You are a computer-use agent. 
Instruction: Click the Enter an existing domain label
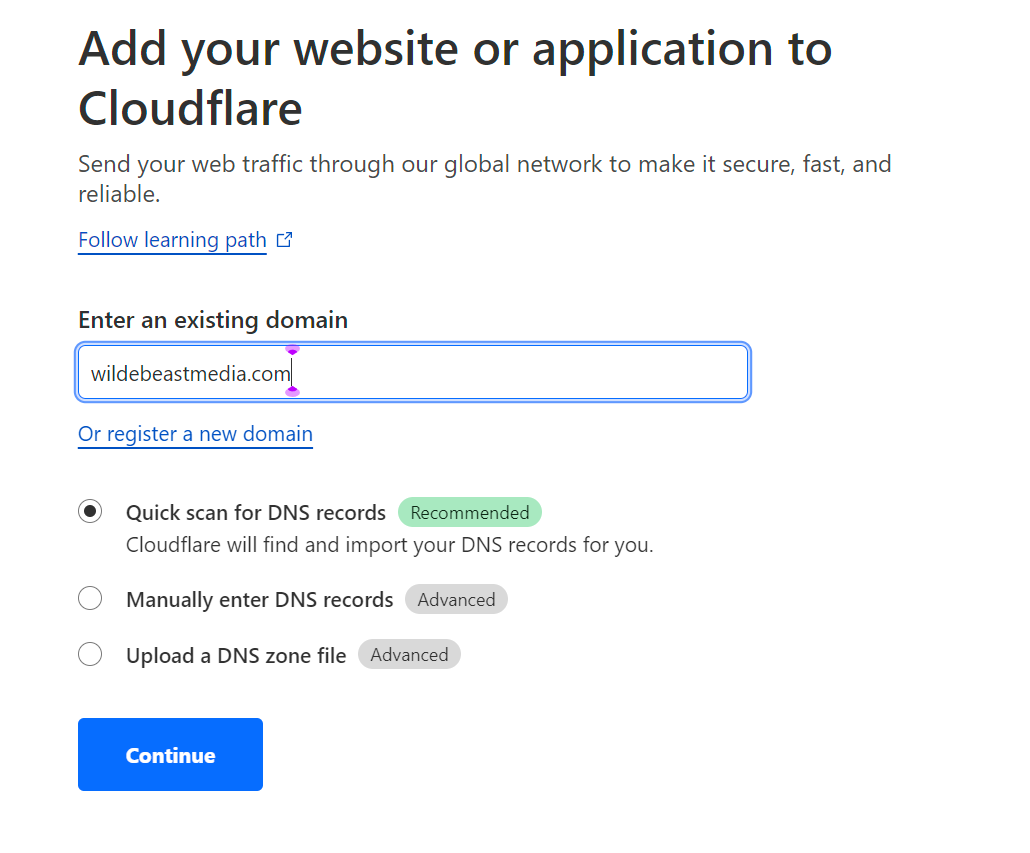point(212,319)
